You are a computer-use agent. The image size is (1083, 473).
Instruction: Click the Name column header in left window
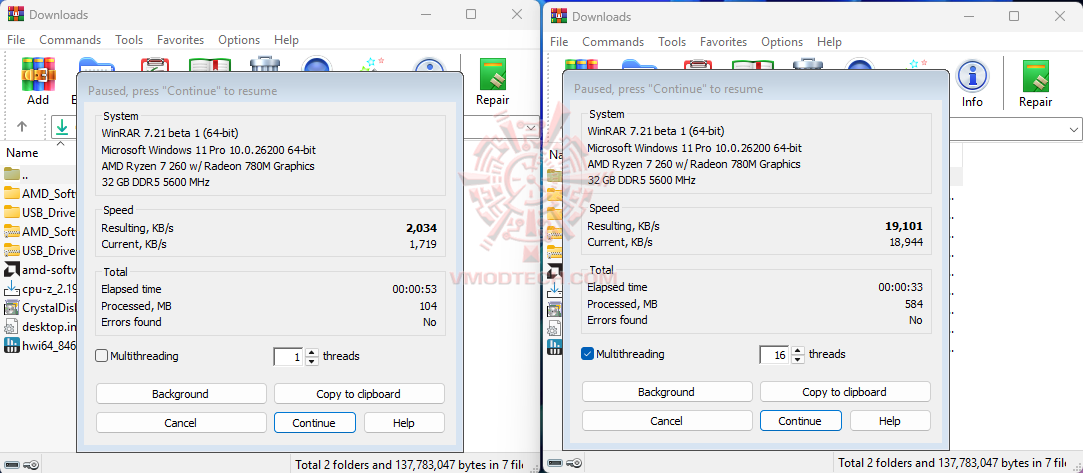(x=22, y=153)
